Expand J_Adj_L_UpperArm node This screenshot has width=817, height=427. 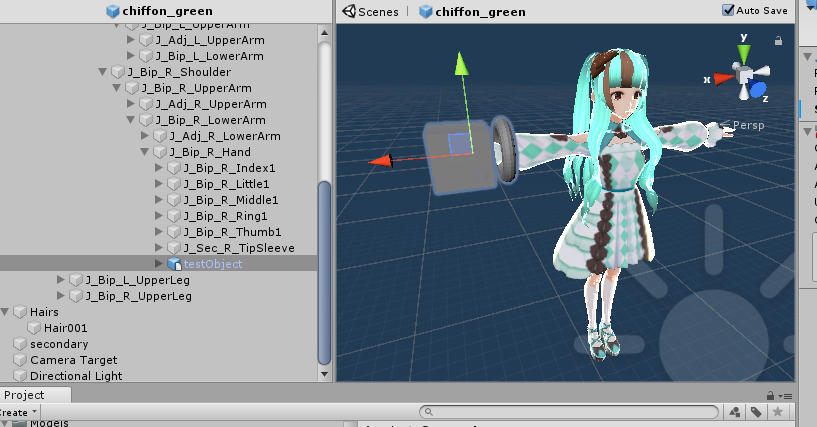(x=131, y=40)
